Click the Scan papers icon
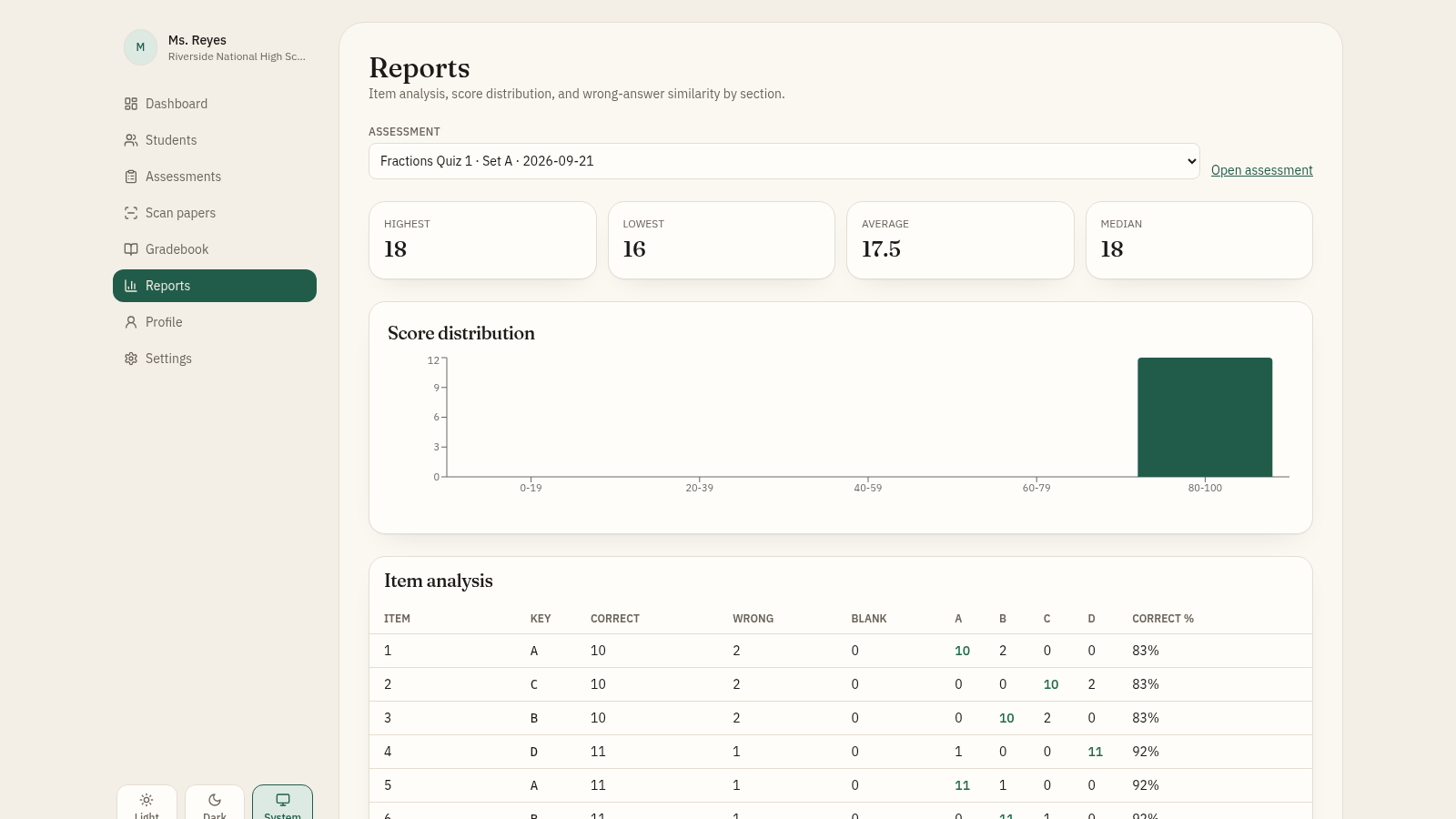The image size is (1456, 819). click(131, 213)
